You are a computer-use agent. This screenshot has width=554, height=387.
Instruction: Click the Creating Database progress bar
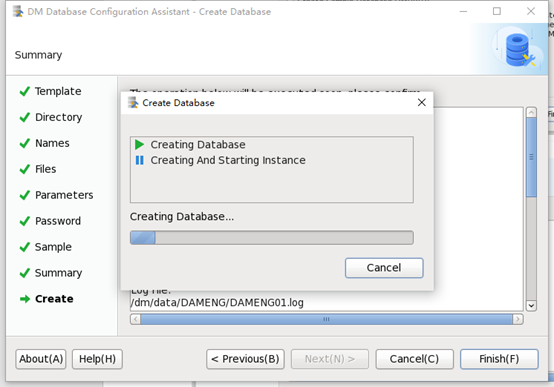coord(272,238)
